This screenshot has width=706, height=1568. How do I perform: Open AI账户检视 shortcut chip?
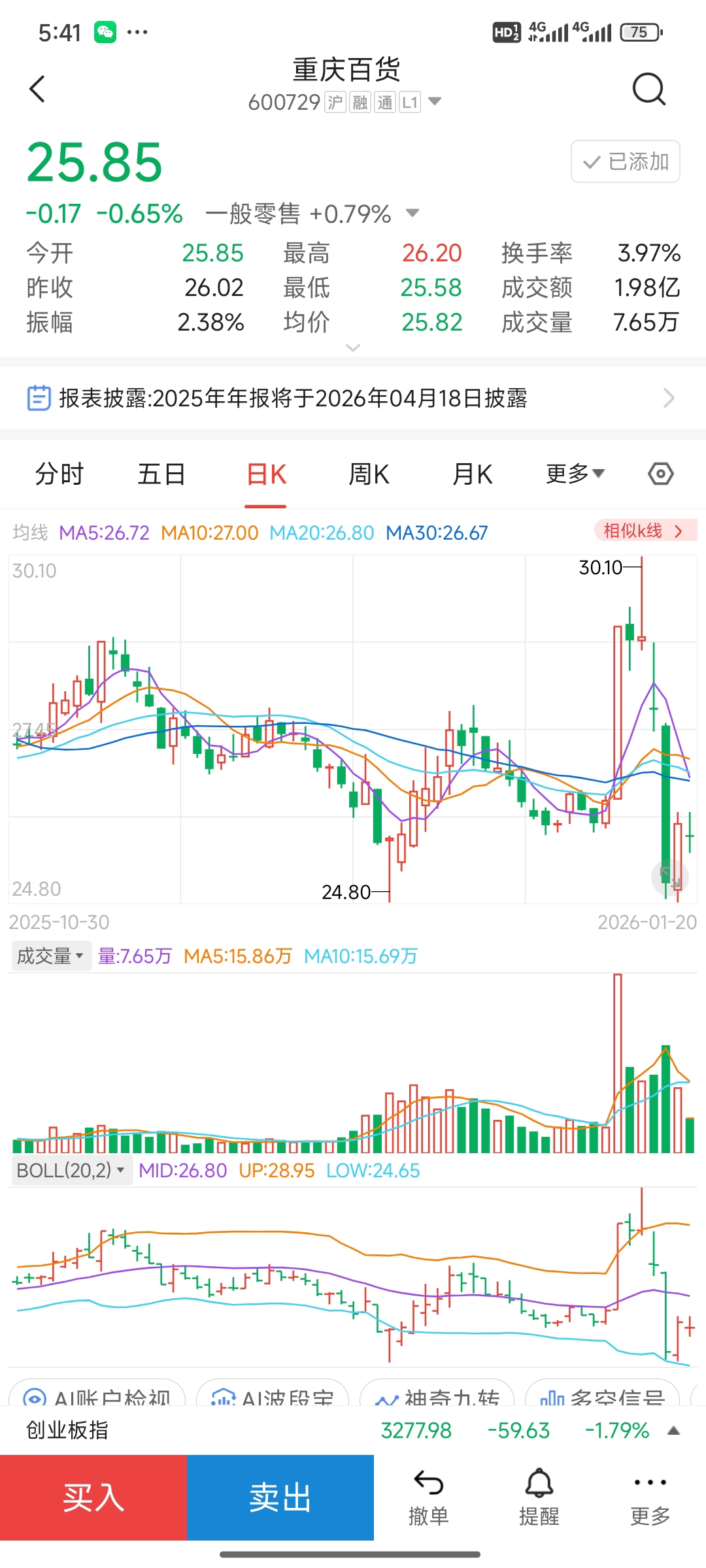[97, 1392]
